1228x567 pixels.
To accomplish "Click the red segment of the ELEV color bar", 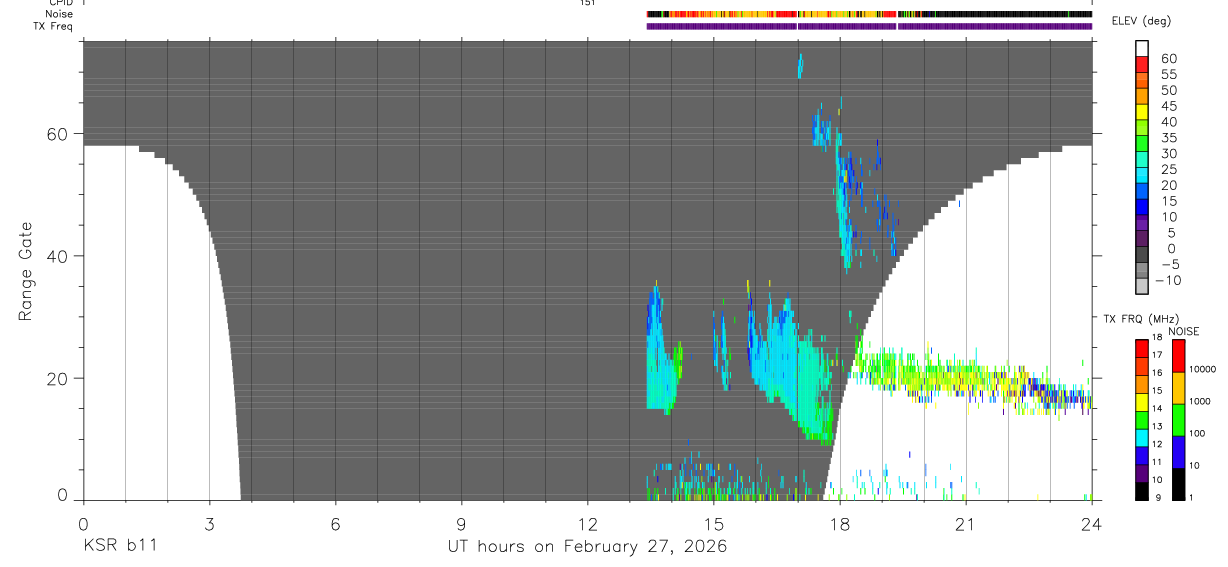I will pos(1142,65).
